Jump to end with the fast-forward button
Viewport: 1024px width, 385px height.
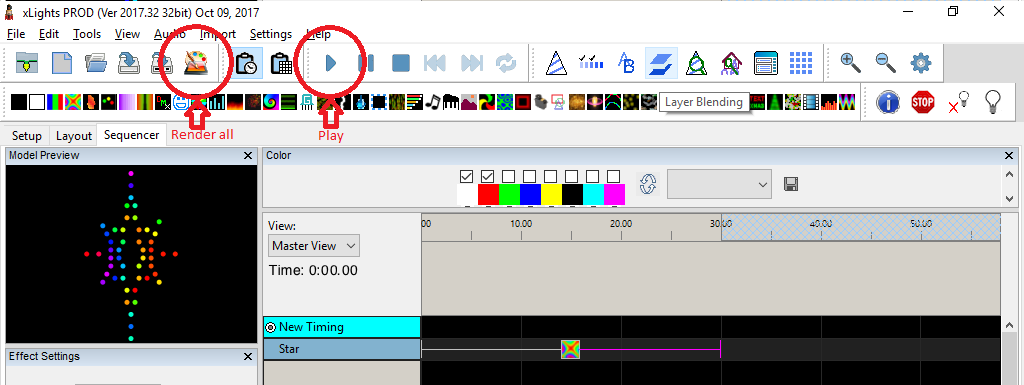(472, 63)
